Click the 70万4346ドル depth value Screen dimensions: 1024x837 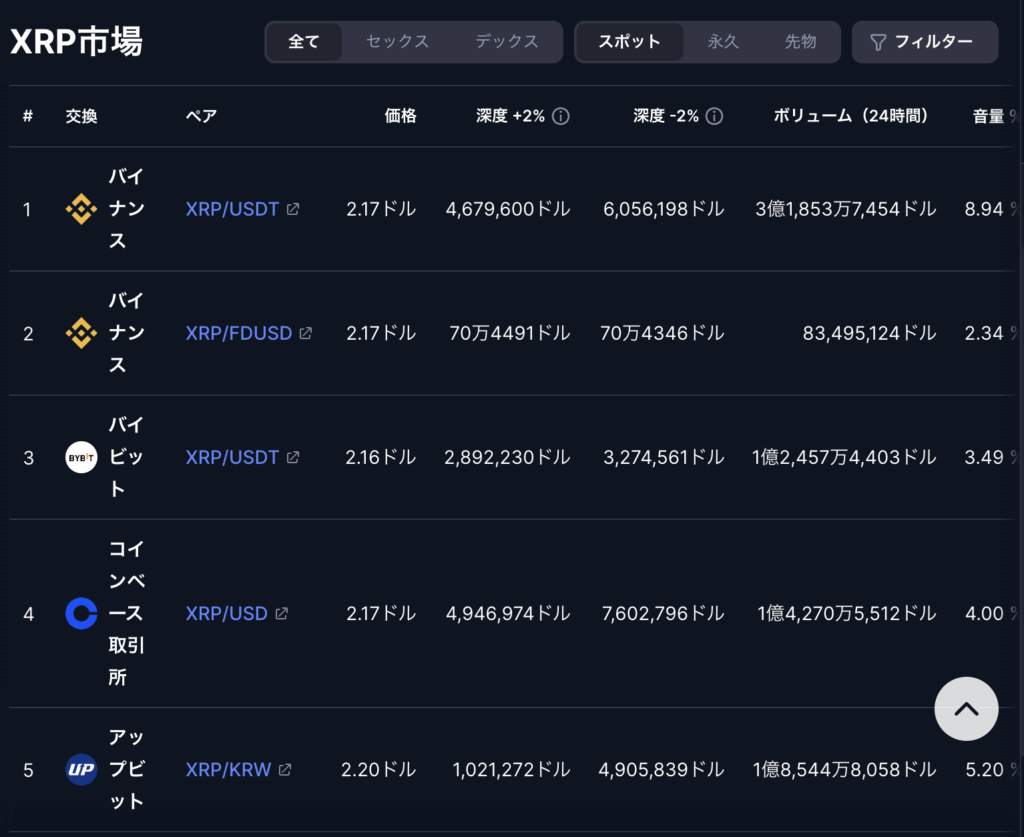click(662, 333)
